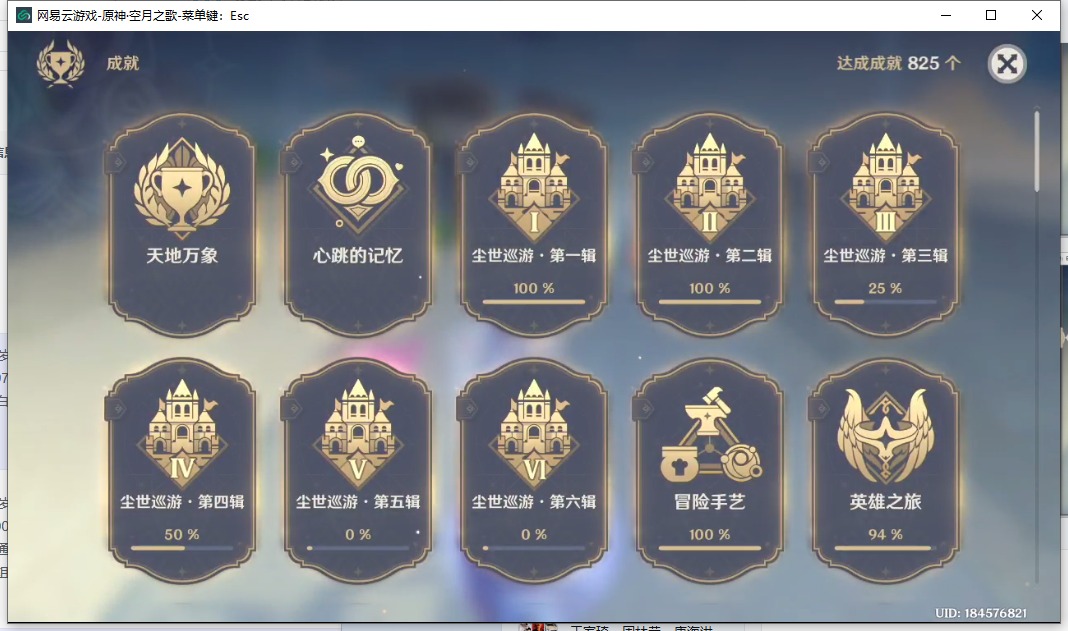Click the 心跳的记忆 card label
The image size is (1068, 631).
(358, 256)
